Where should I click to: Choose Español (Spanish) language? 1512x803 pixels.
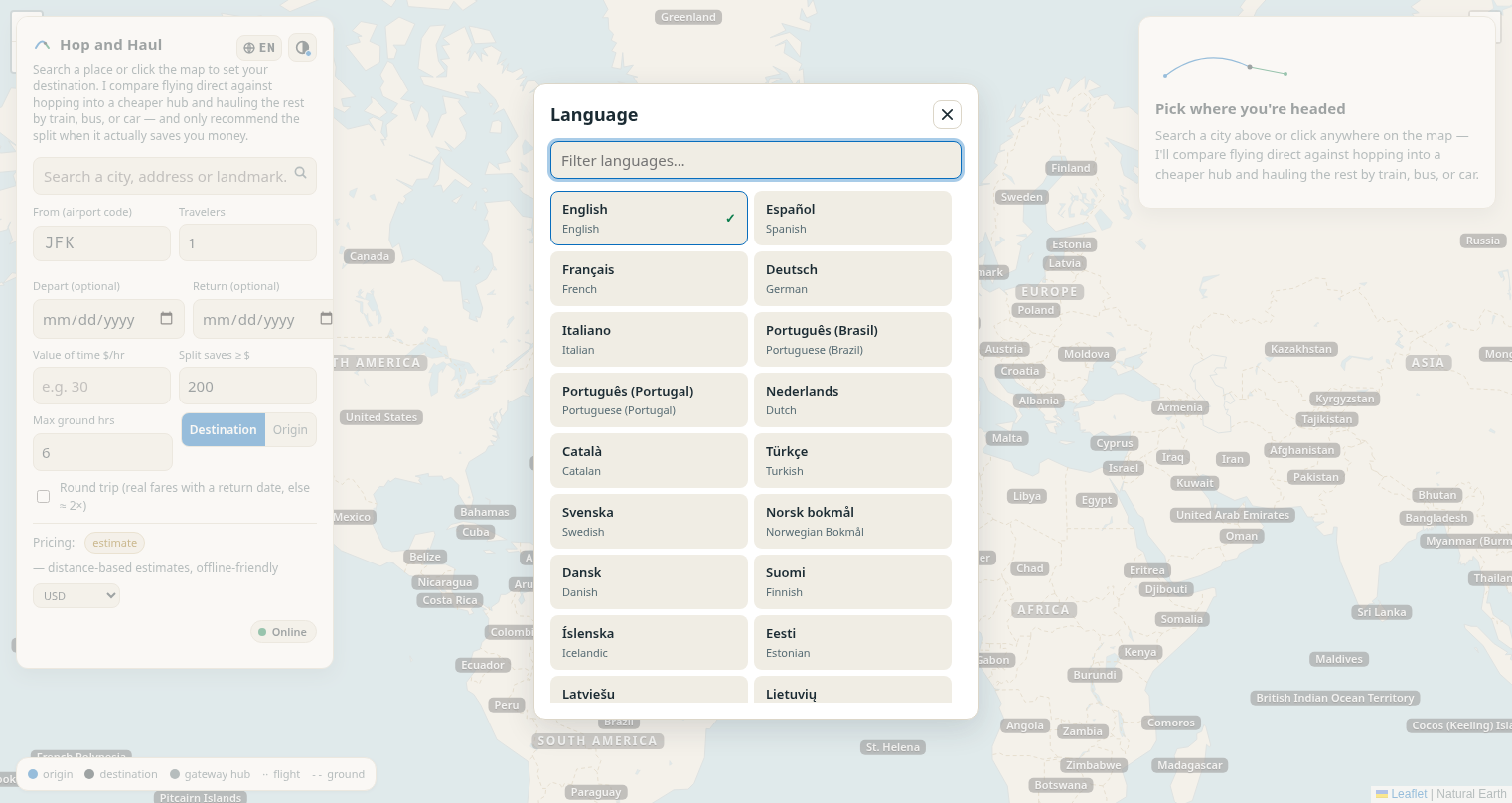point(852,218)
